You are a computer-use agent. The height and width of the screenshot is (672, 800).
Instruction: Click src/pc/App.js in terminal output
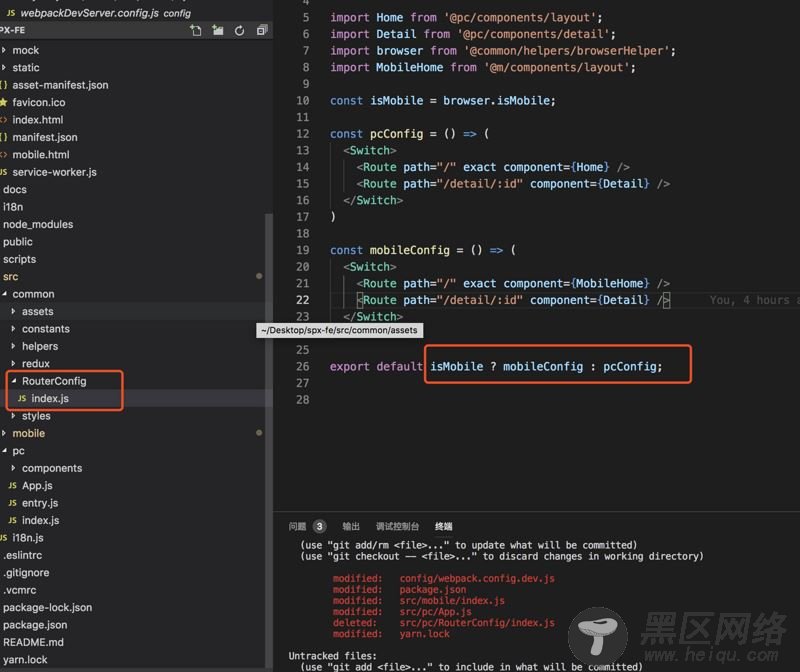[x=435, y=612]
